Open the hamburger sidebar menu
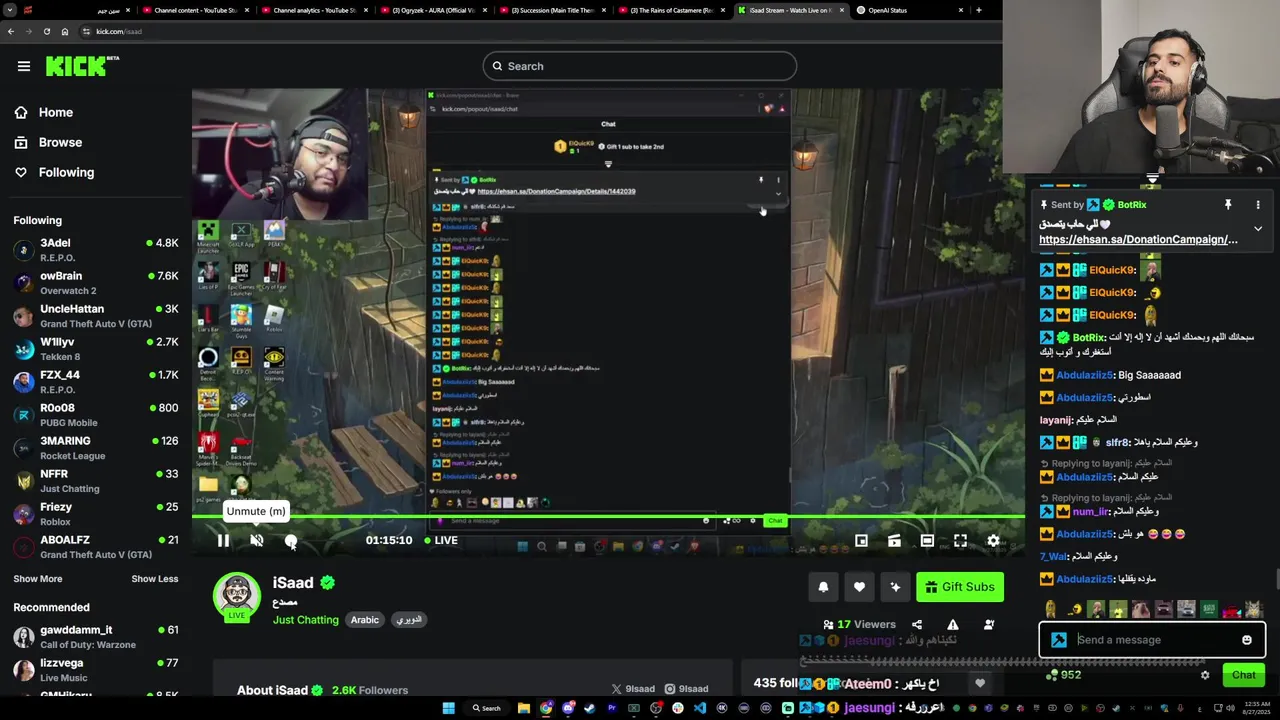The width and height of the screenshot is (1280, 720). pyautogui.click(x=24, y=66)
